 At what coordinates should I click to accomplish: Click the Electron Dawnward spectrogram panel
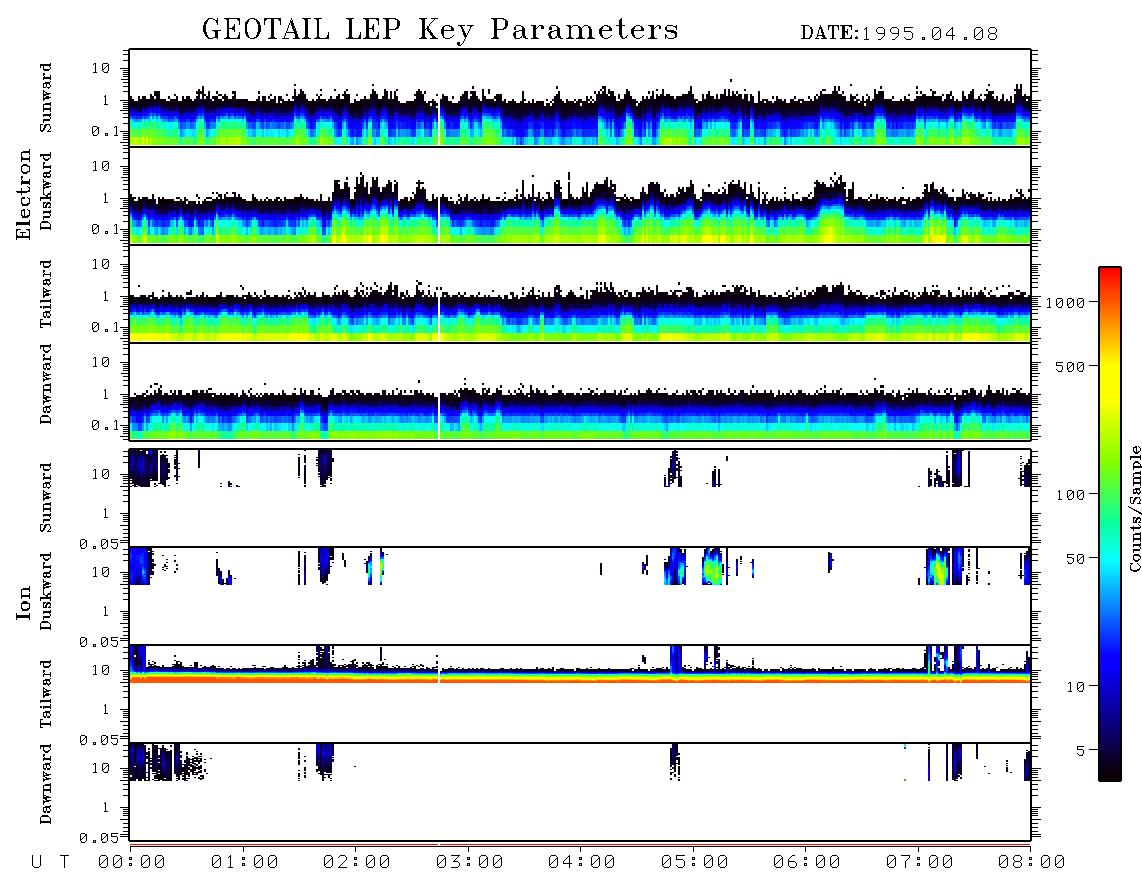pos(580,391)
